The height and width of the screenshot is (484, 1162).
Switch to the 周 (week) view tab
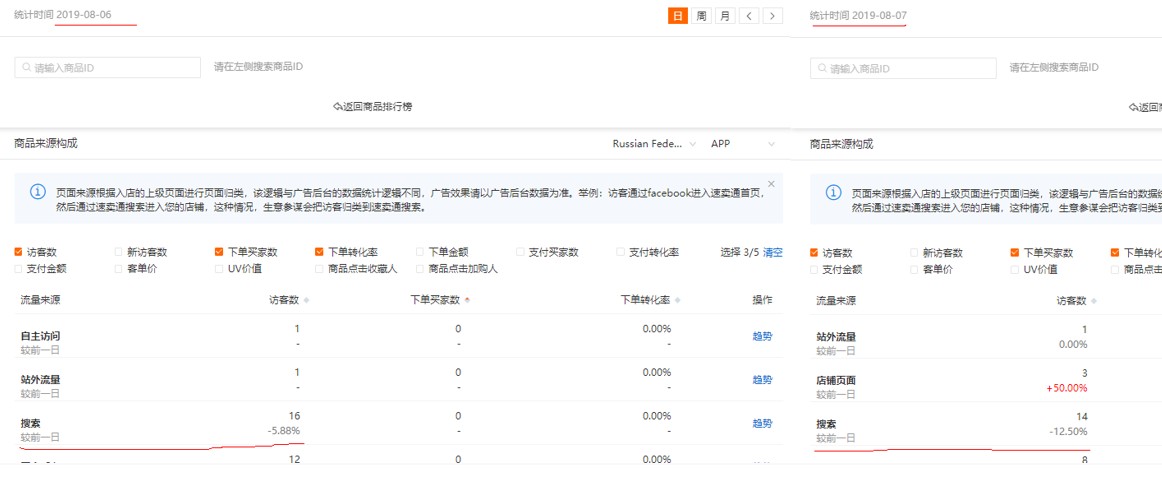pos(702,16)
